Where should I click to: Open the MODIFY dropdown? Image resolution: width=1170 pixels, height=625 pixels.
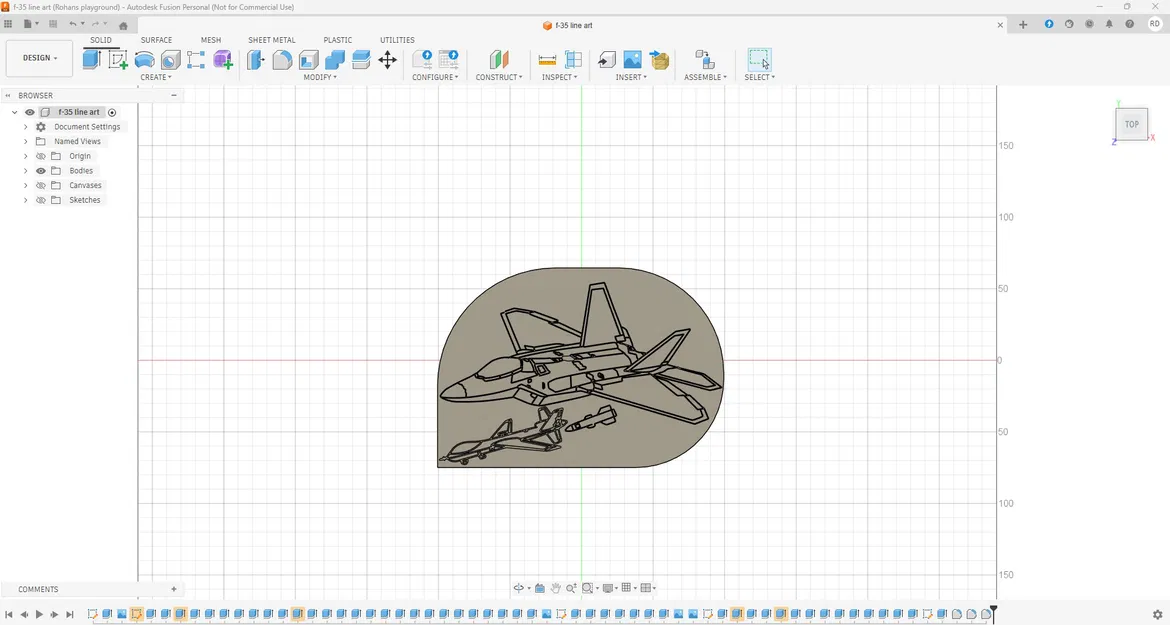point(318,77)
